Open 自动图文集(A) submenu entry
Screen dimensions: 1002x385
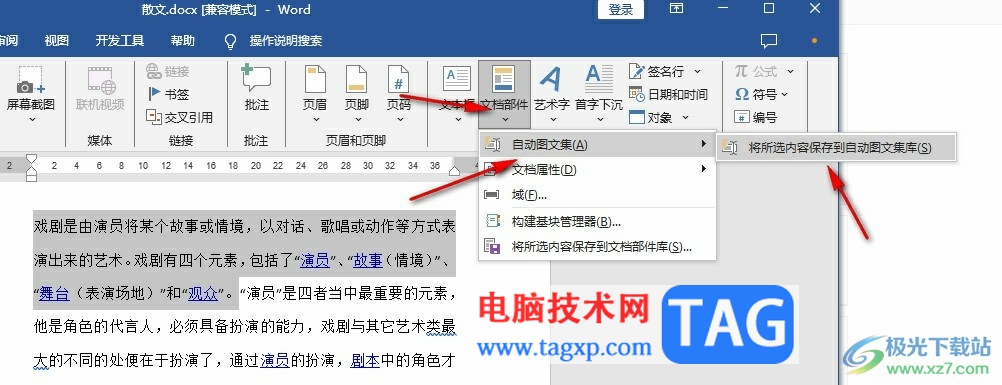click(x=597, y=145)
